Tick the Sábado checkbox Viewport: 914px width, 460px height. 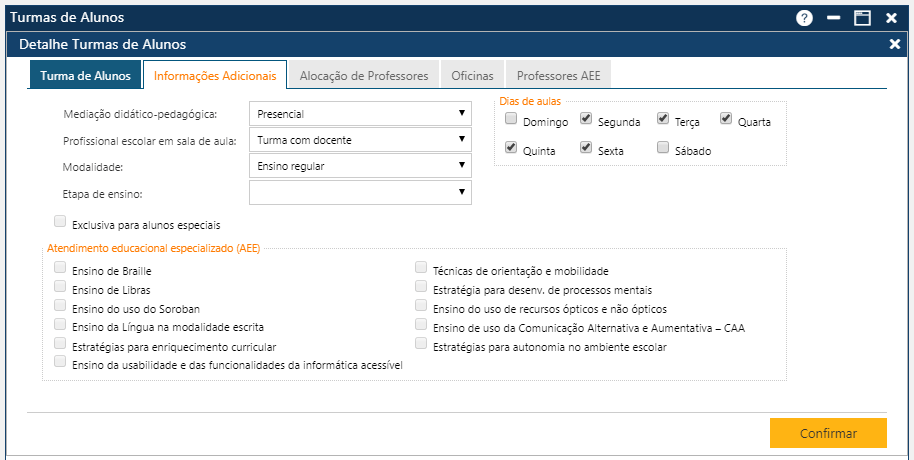coord(663,148)
